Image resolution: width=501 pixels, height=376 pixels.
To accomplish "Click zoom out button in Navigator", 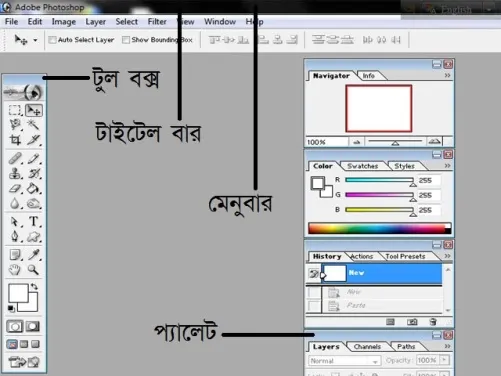I will tap(356, 142).
